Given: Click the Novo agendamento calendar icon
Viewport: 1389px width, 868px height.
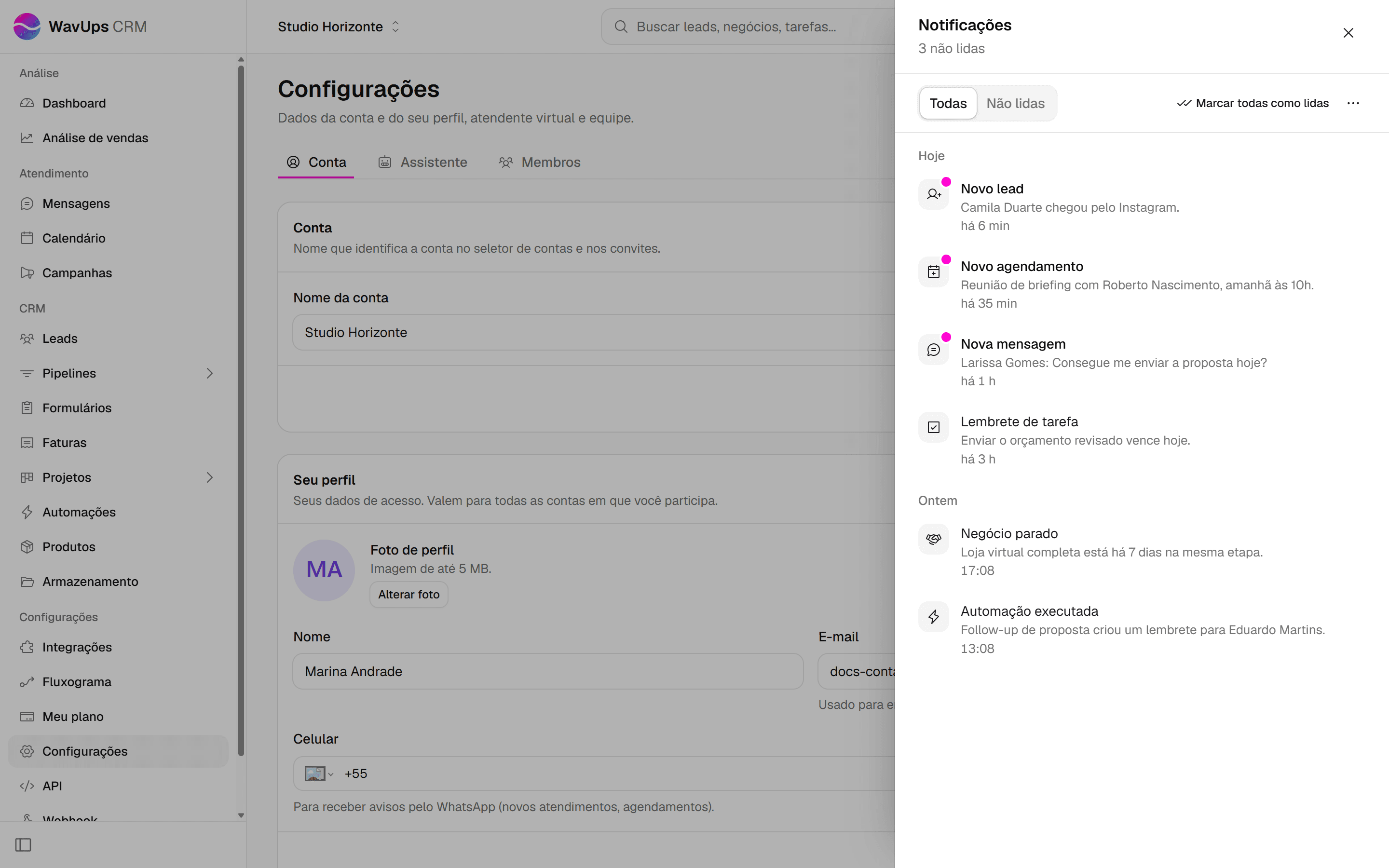Looking at the screenshot, I should [934, 272].
